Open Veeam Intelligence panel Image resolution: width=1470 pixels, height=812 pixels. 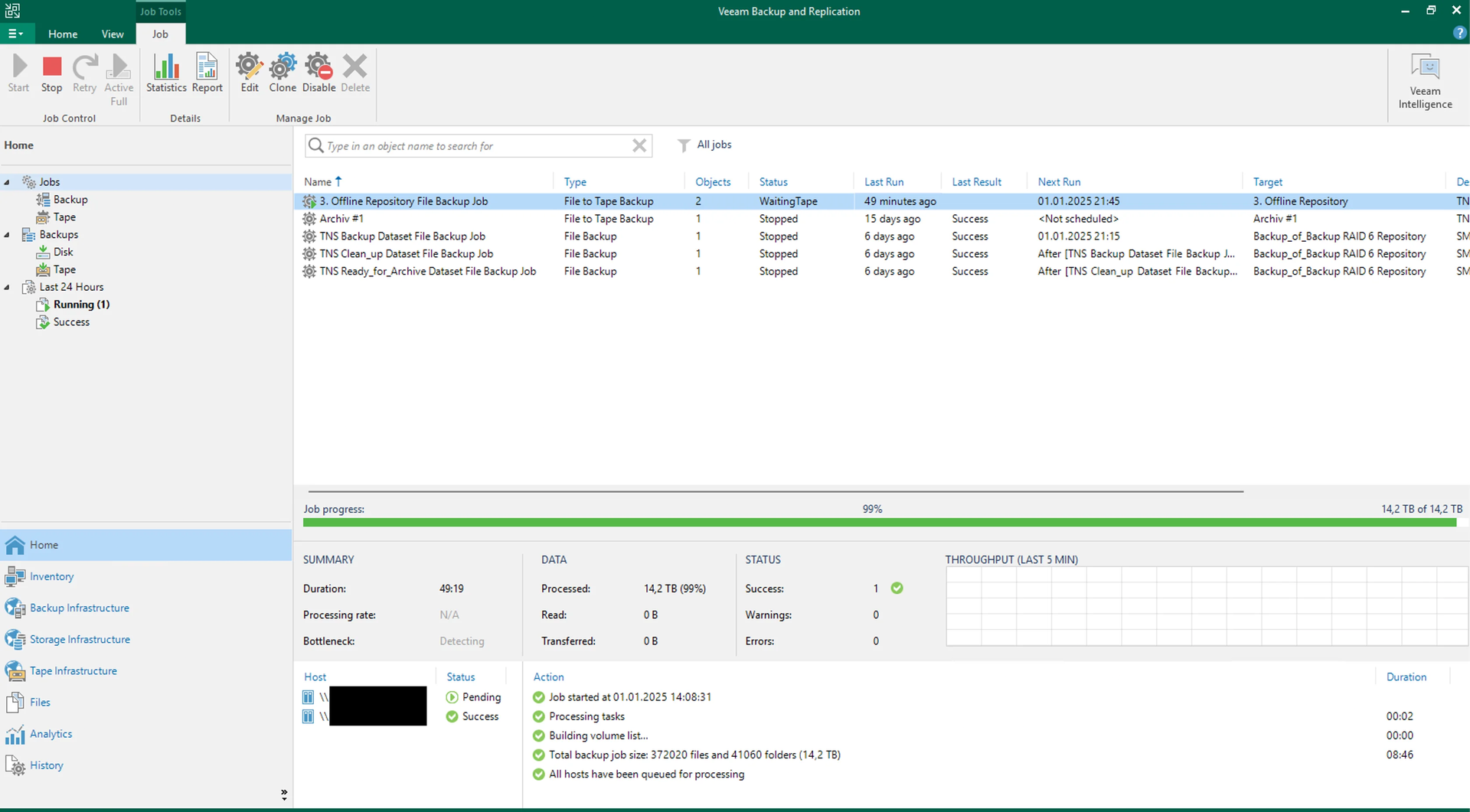tap(1425, 81)
